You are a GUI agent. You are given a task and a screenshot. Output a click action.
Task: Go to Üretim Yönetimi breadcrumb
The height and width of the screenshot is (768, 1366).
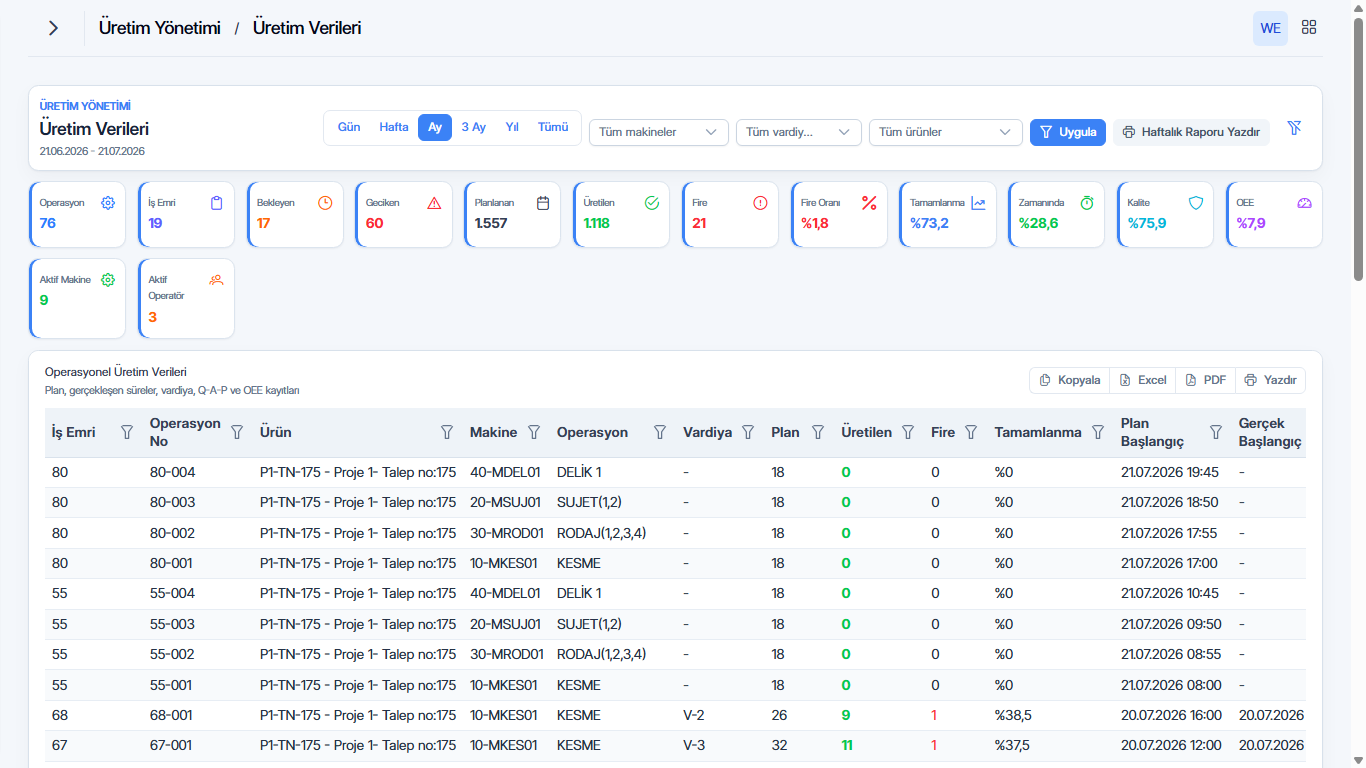(x=160, y=28)
